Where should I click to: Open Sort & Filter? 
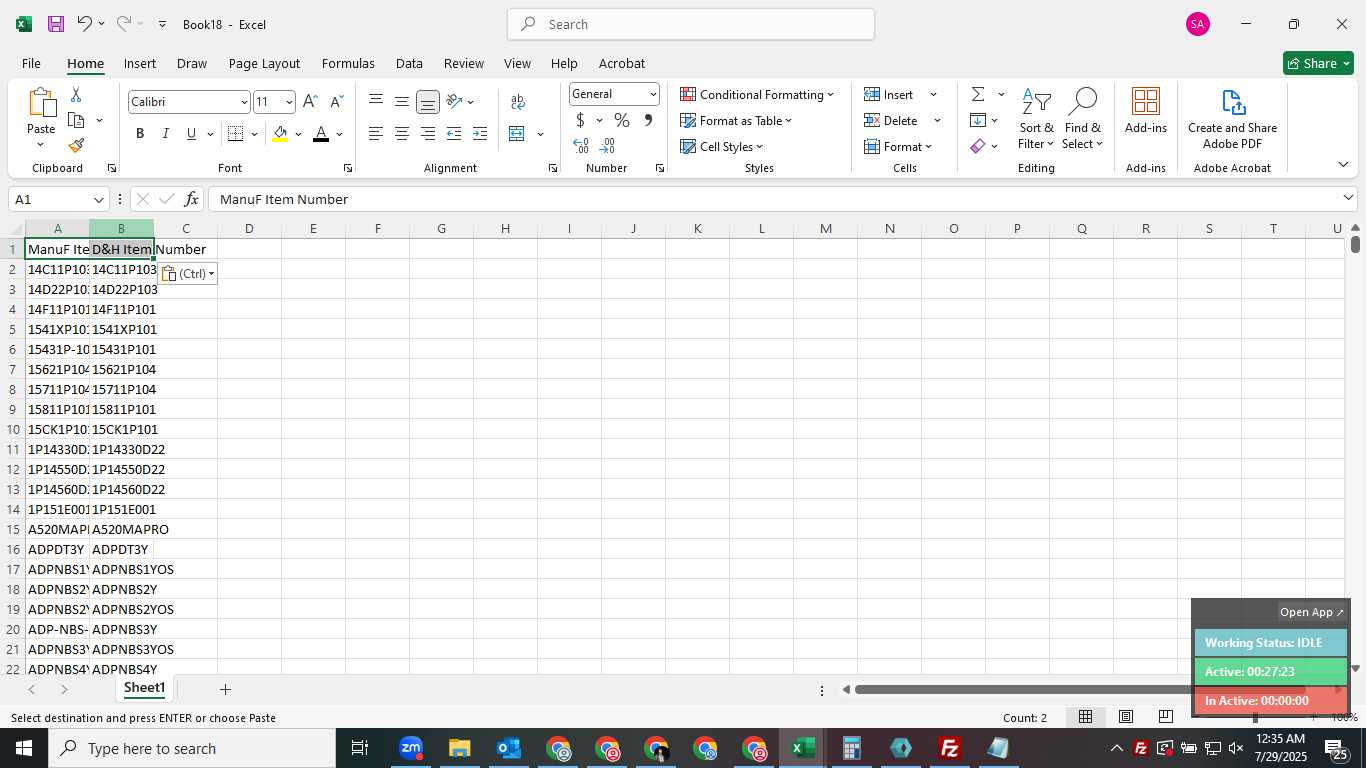(x=1036, y=120)
